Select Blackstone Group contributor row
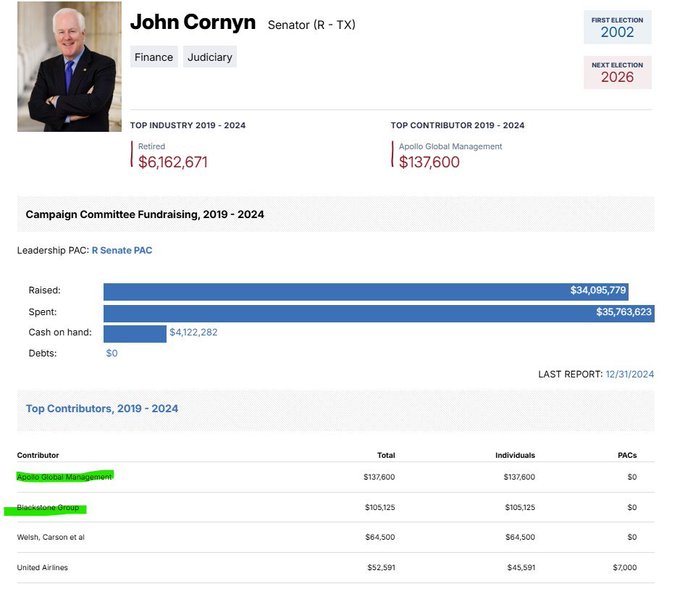 coord(47,508)
